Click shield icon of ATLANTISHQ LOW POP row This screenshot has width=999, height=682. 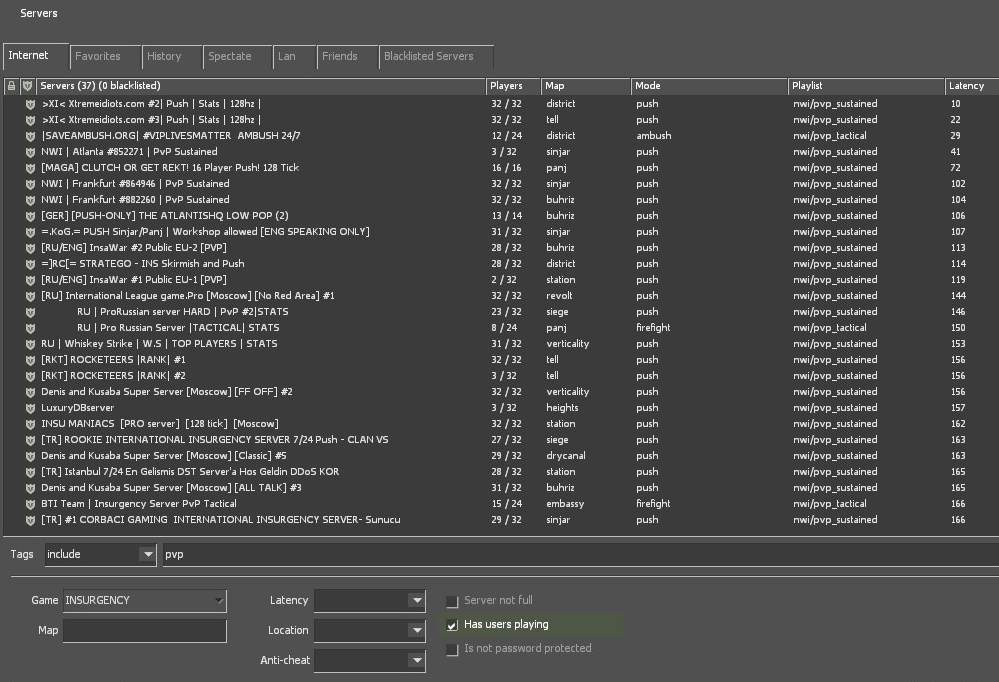pos(30,215)
